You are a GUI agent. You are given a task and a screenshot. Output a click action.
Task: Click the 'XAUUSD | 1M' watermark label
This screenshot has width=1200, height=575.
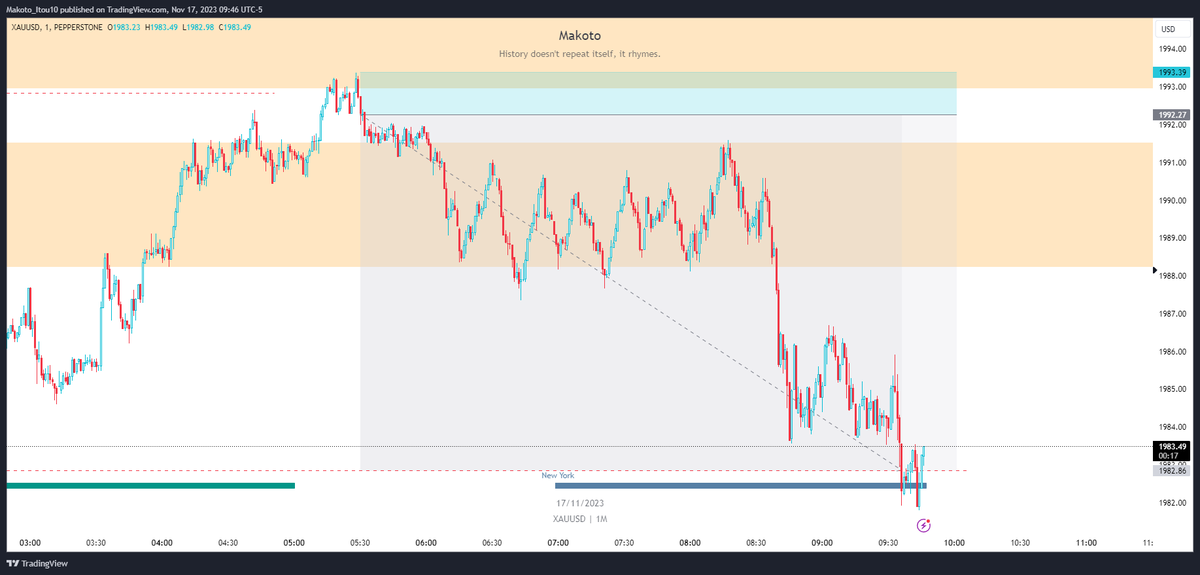pos(579,519)
